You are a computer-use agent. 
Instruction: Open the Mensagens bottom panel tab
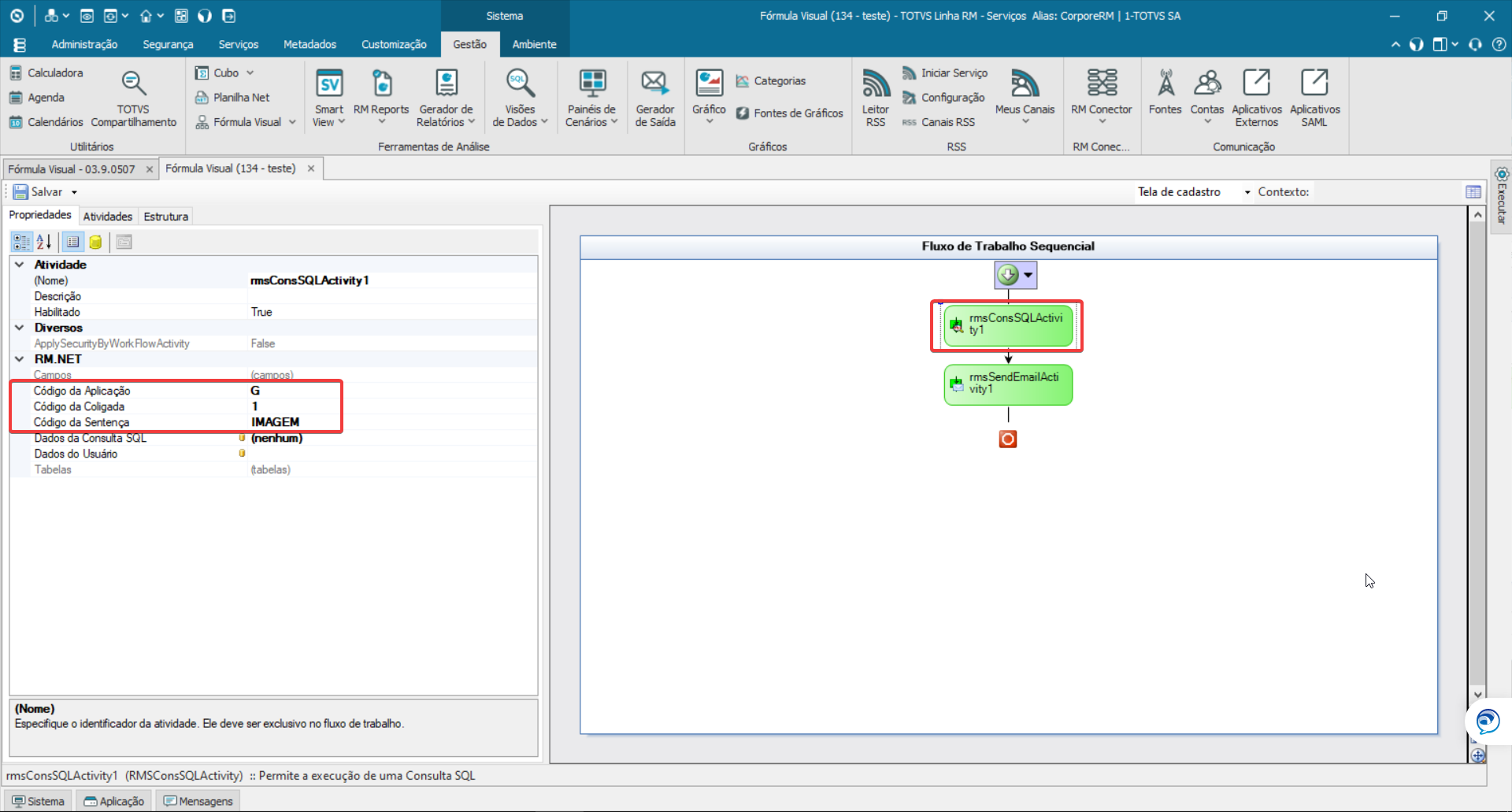pyautogui.click(x=198, y=801)
